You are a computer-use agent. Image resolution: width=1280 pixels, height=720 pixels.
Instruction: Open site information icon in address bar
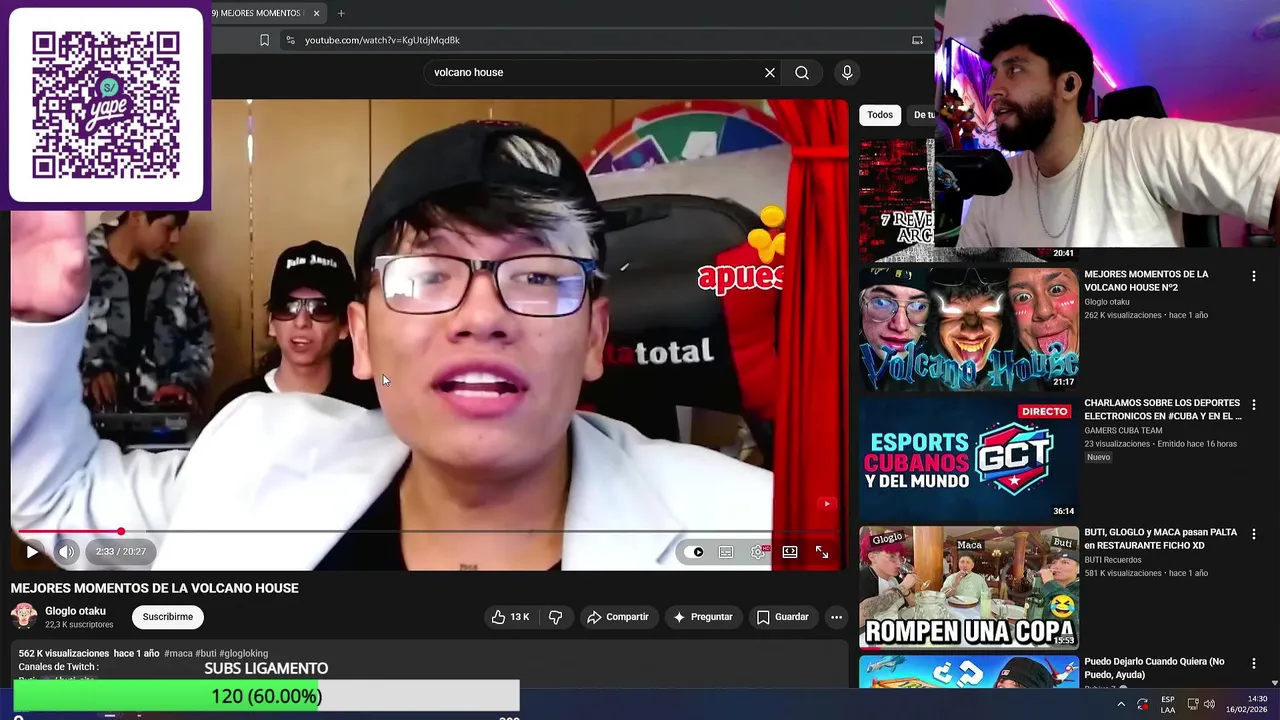(x=290, y=40)
